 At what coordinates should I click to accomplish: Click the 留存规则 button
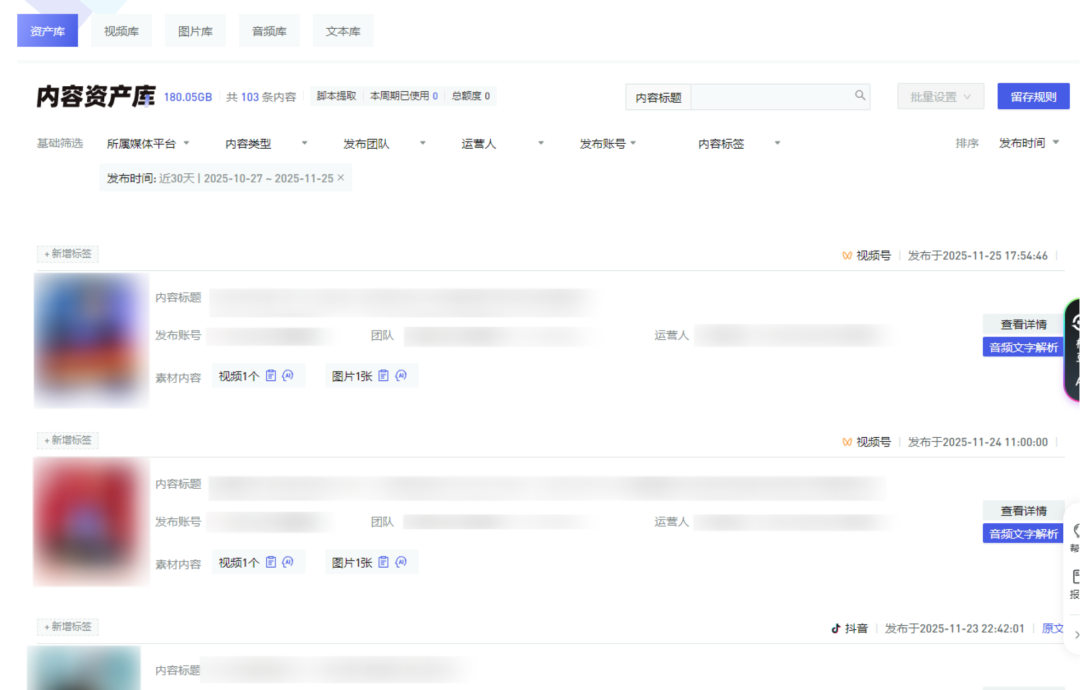[1033, 97]
